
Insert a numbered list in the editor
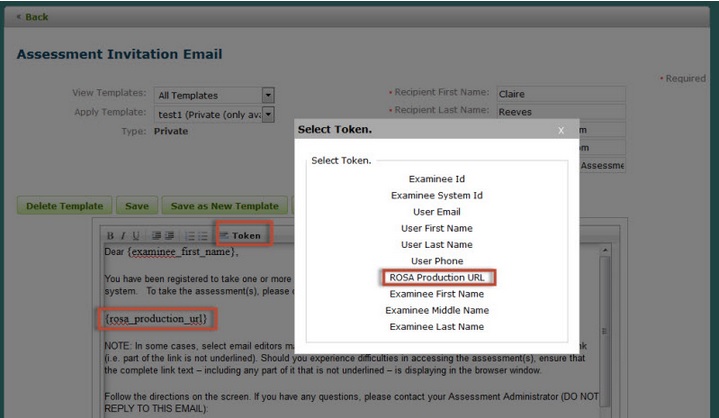(190, 236)
